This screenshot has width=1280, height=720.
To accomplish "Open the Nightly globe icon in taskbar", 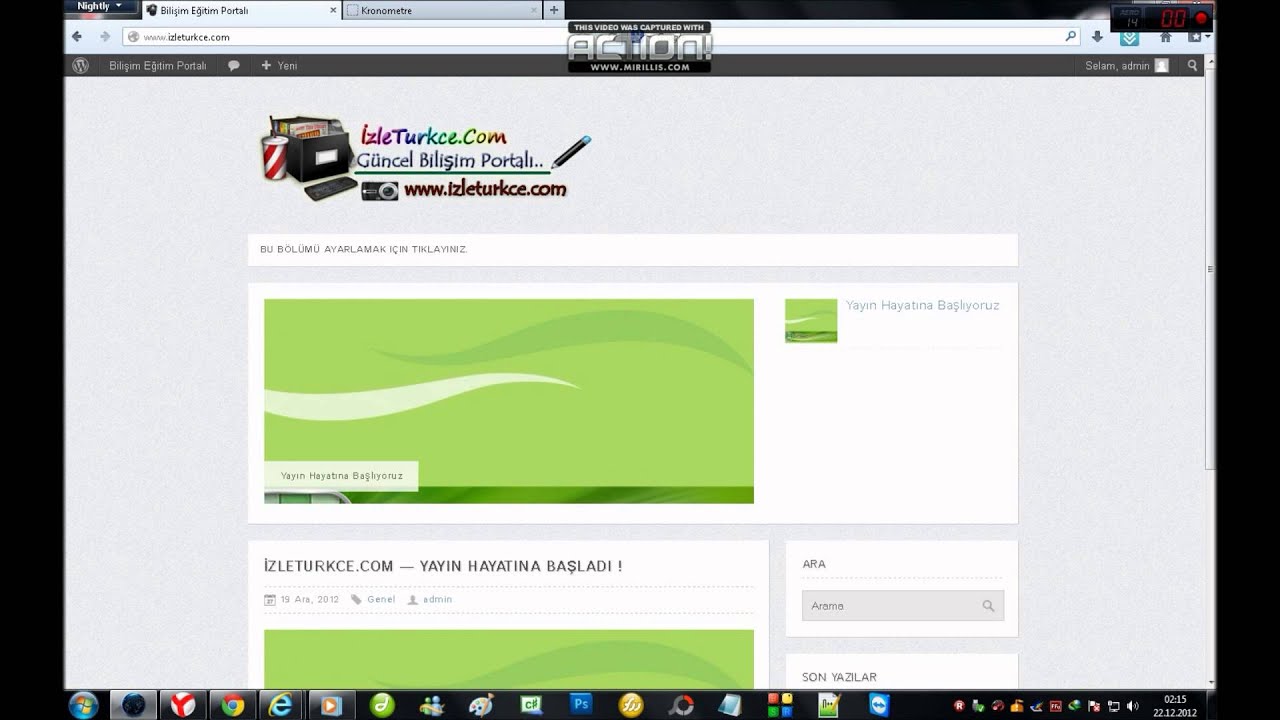I will pos(134,705).
